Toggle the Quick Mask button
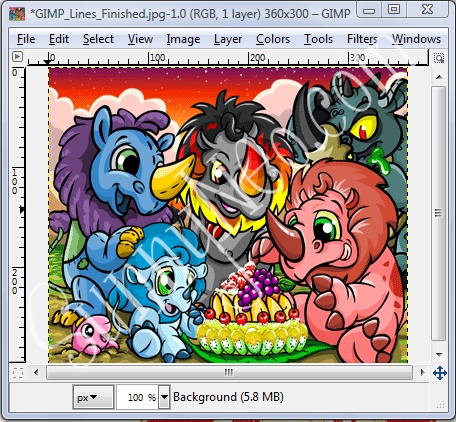This screenshot has width=456, height=422. tap(18, 372)
